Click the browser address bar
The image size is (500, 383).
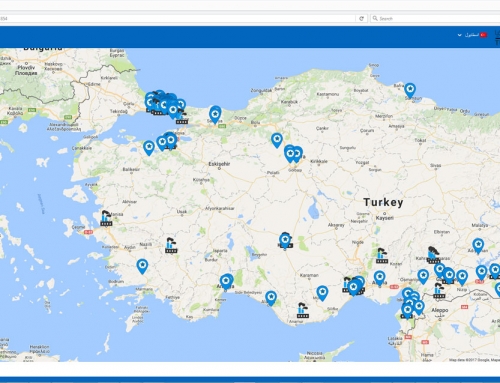(177, 19)
